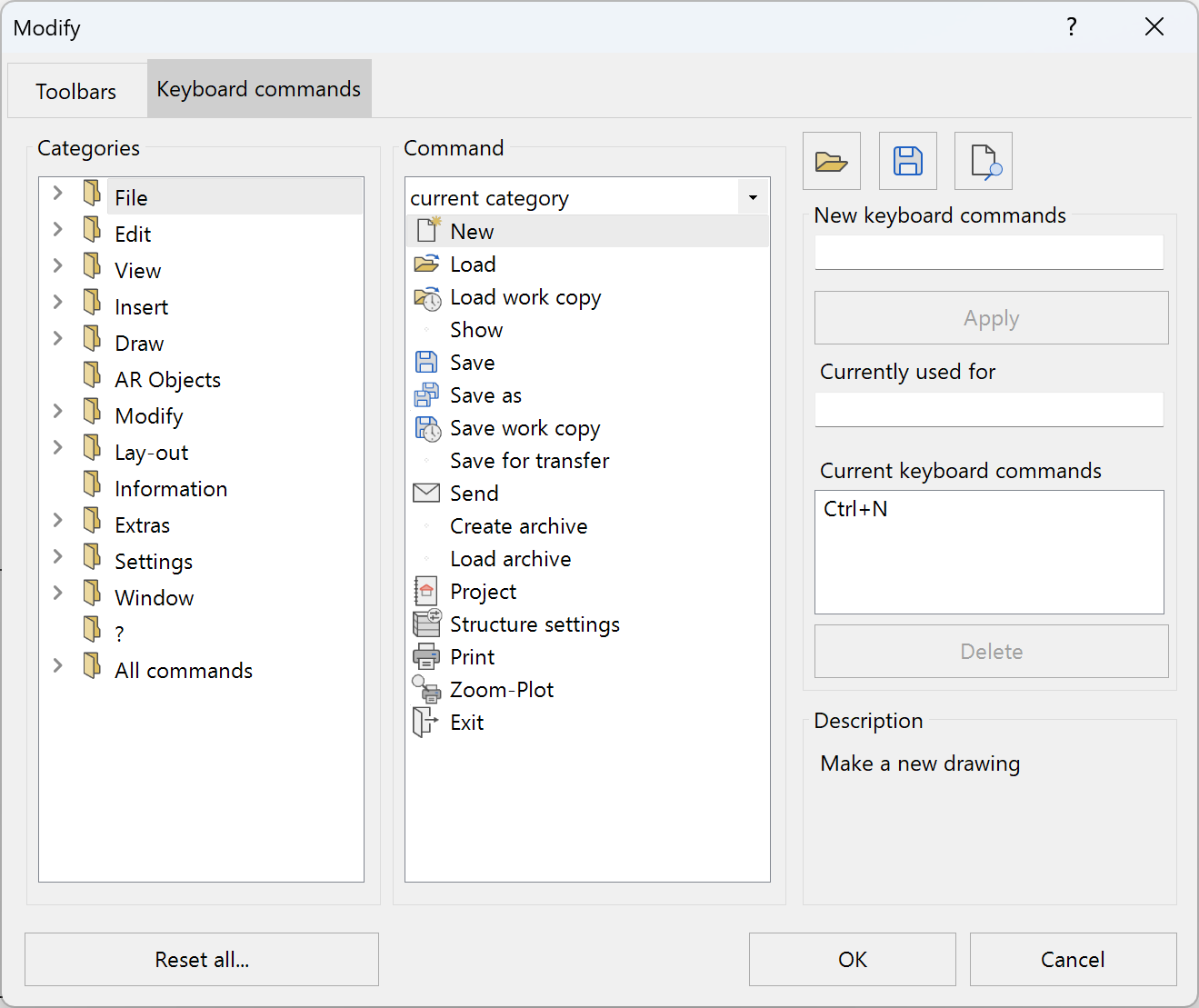The height and width of the screenshot is (1008, 1199).
Task: Expand the All commands category
Action: [57, 665]
